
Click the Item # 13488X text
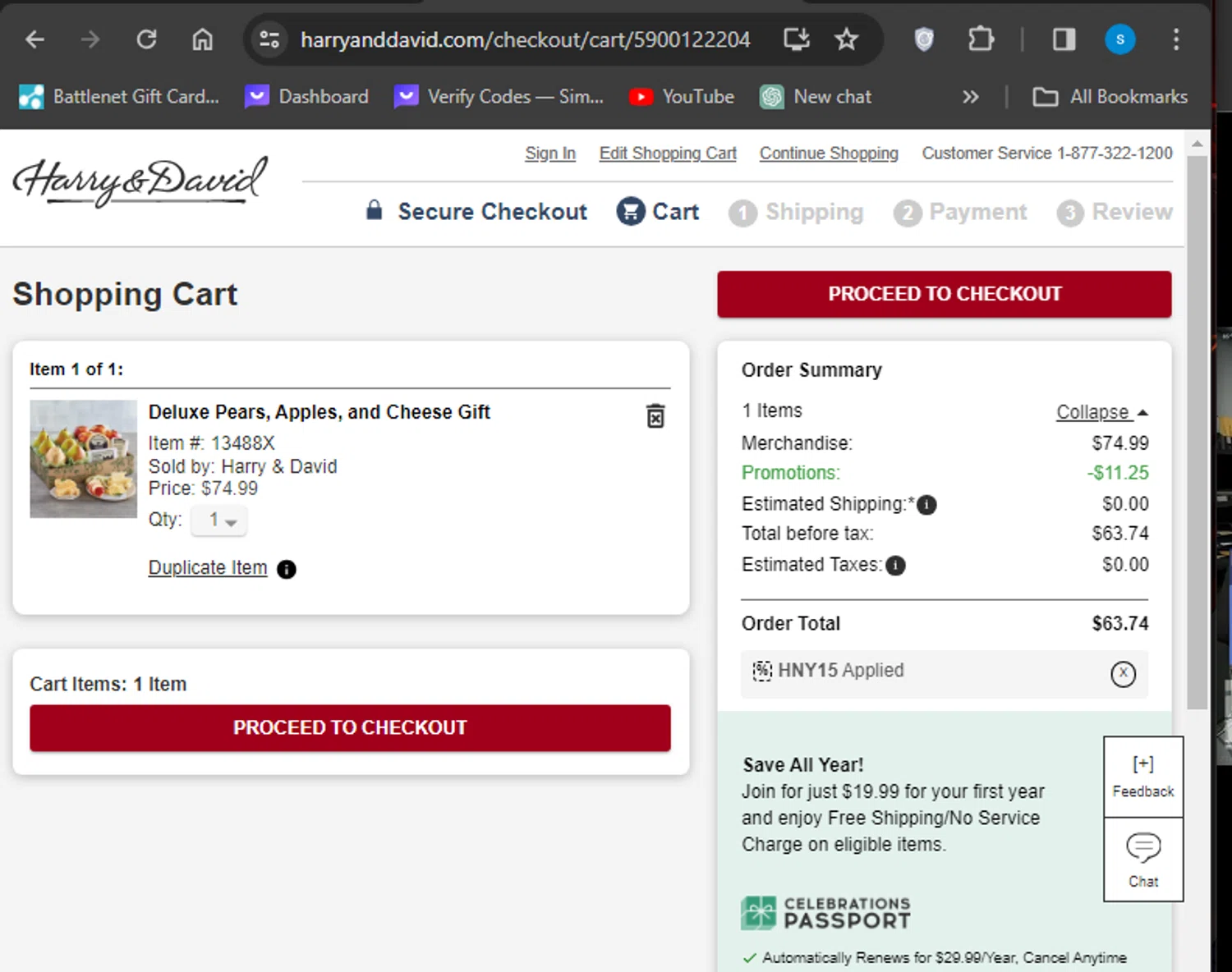(x=211, y=443)
